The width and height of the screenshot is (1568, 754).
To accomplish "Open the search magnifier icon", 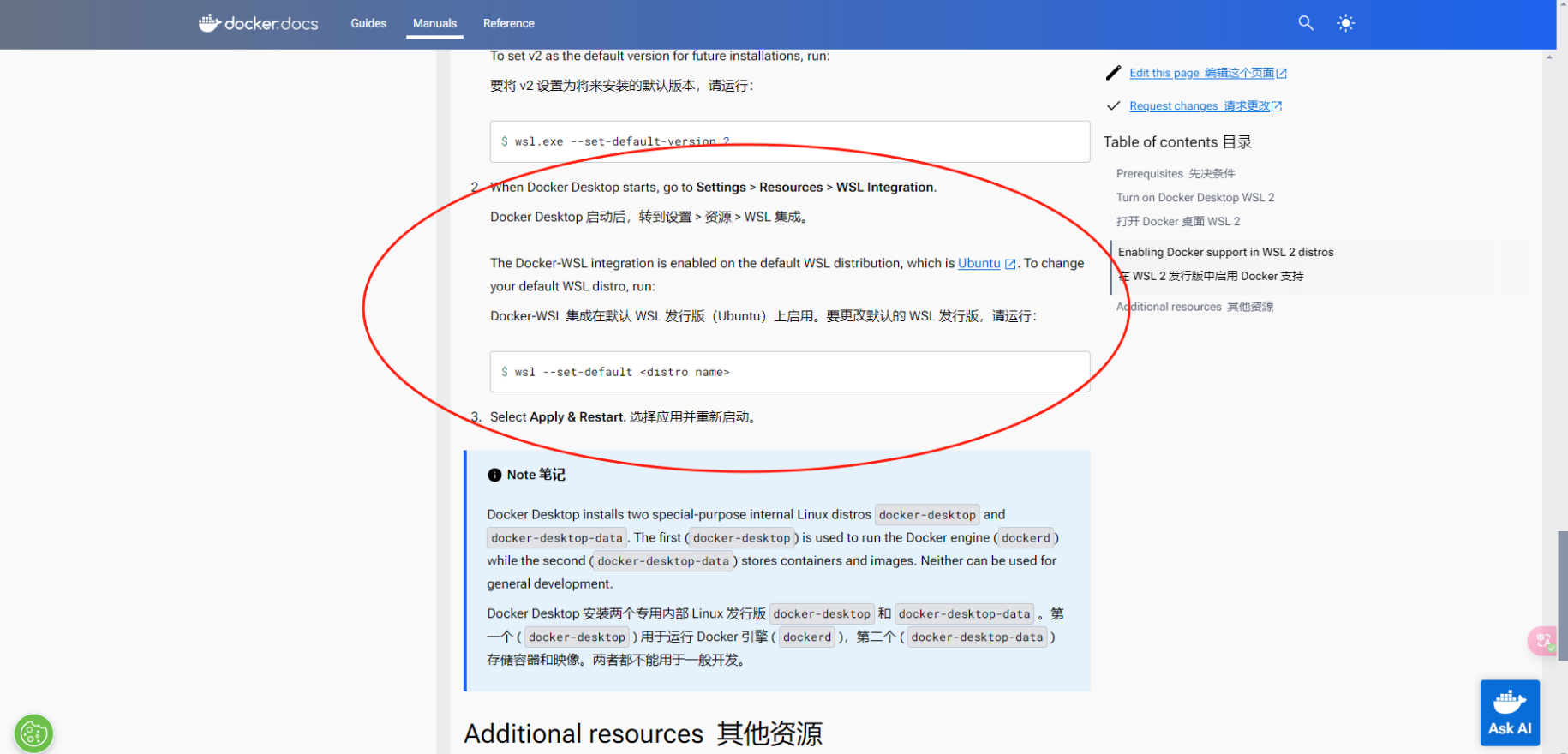I will (1305, 23).
